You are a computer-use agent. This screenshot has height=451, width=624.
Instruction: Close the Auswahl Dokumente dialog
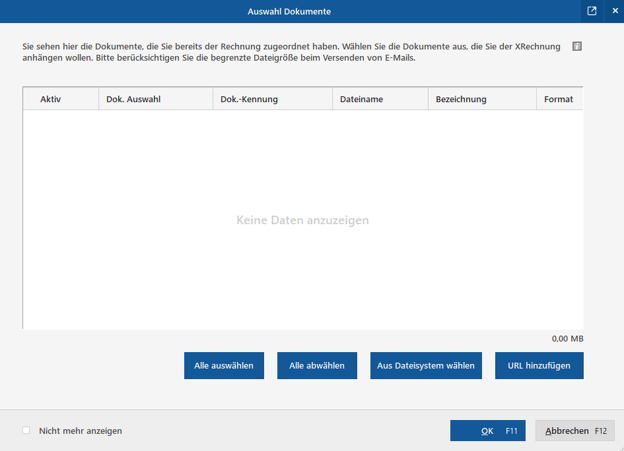(614, 11)
